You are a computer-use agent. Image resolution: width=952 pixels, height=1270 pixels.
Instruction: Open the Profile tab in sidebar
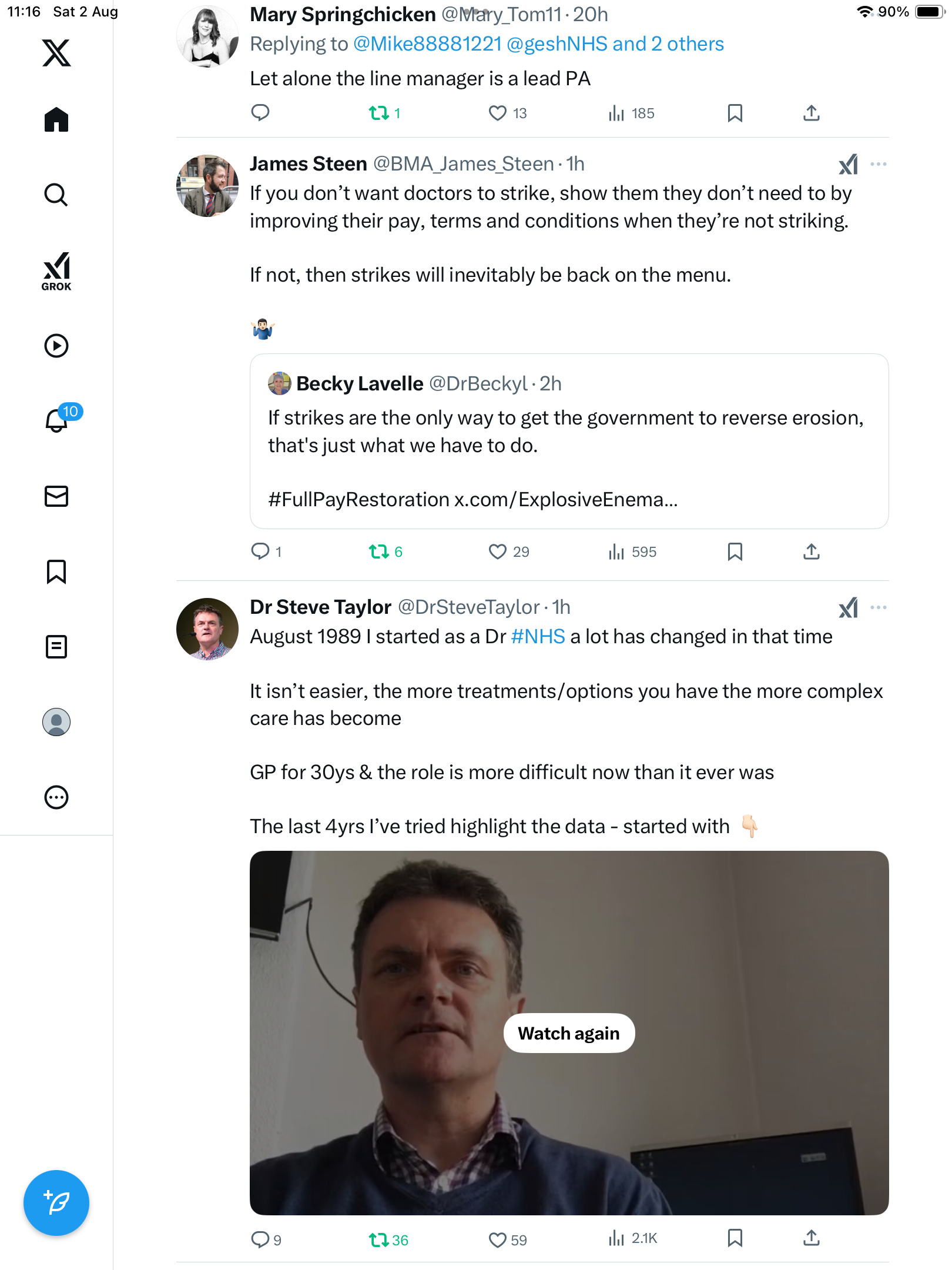pyautogui.click(x=56, y=722)
